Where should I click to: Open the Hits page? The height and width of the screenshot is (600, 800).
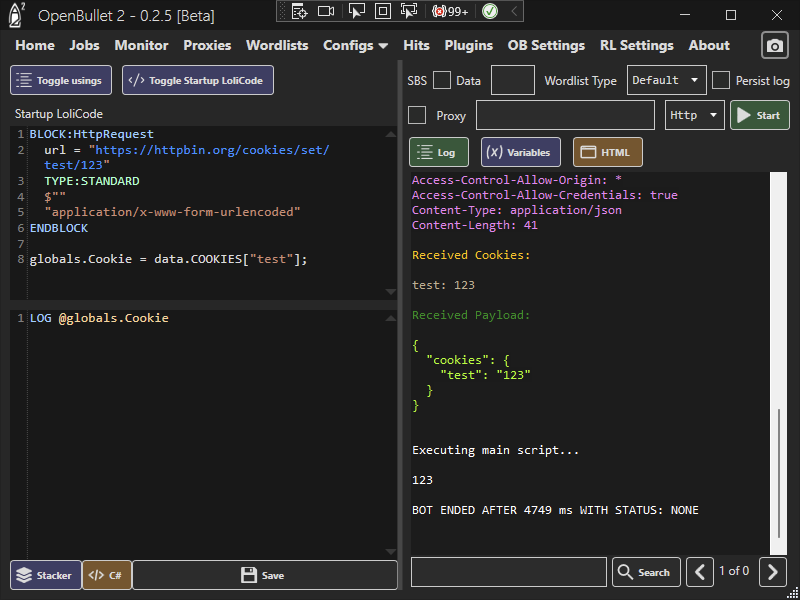(416, 45)
